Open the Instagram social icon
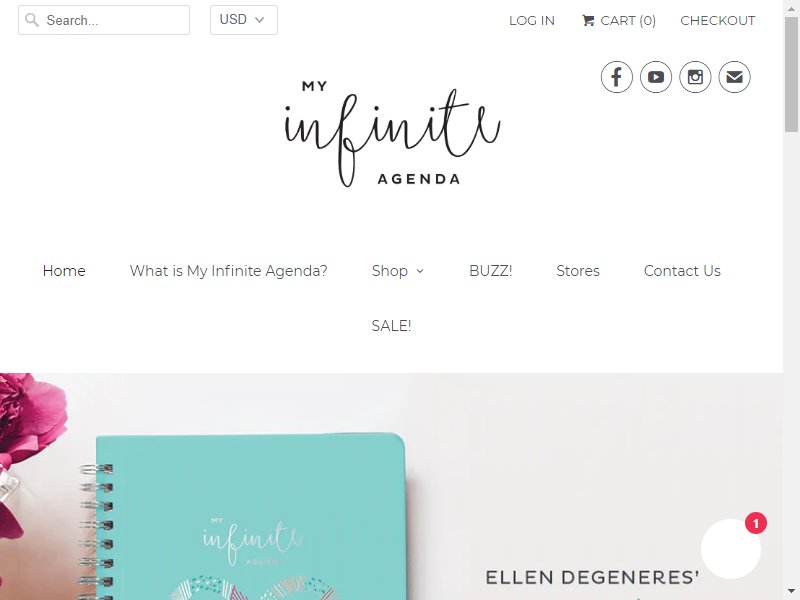 (695, 77)
